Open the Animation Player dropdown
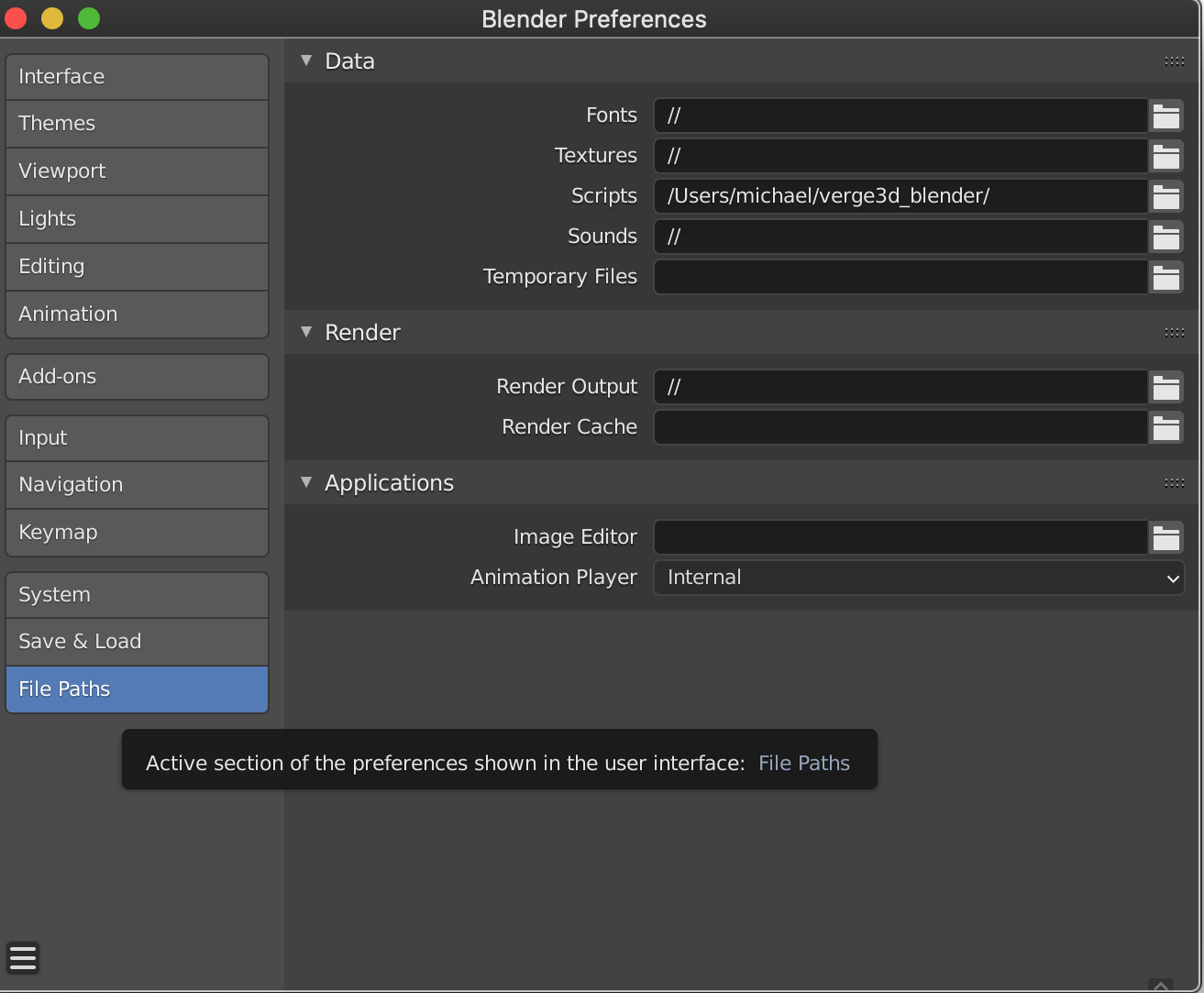 (919, 578)
